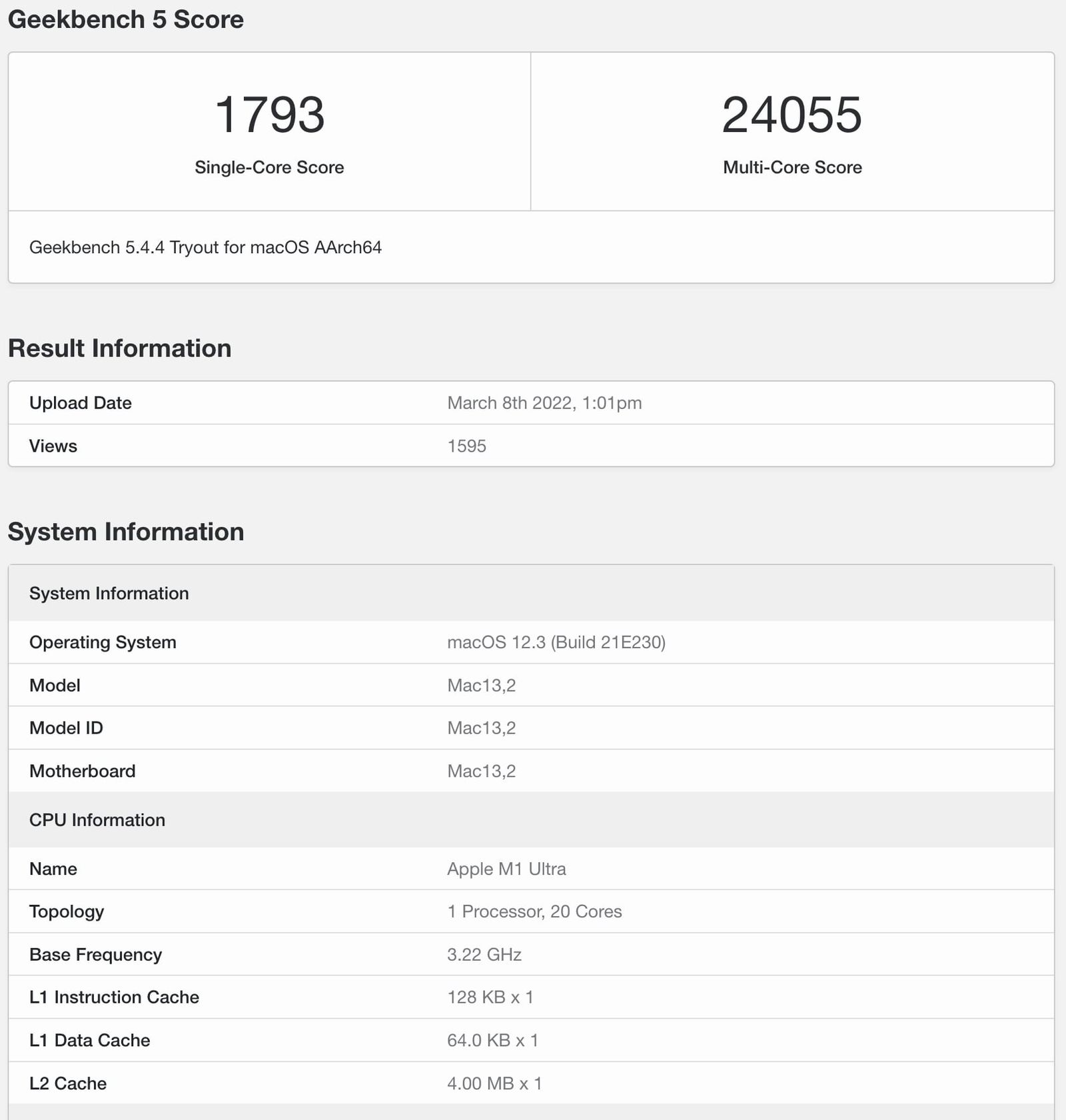Click the L1 Data Cache value
The height and width of the screenshot is (1120, 1066).
[493, 1040]
